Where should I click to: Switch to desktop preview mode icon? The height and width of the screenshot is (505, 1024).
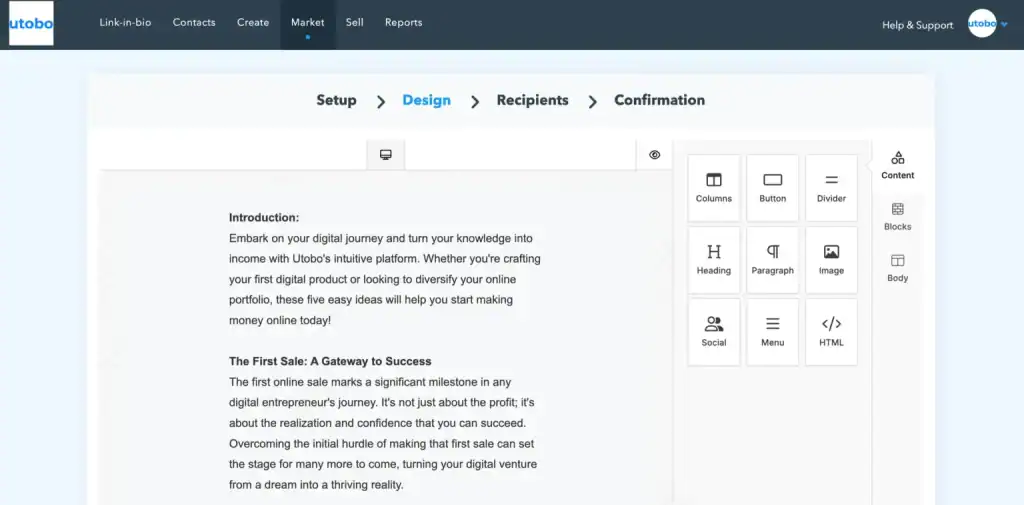tap(386, 155)
